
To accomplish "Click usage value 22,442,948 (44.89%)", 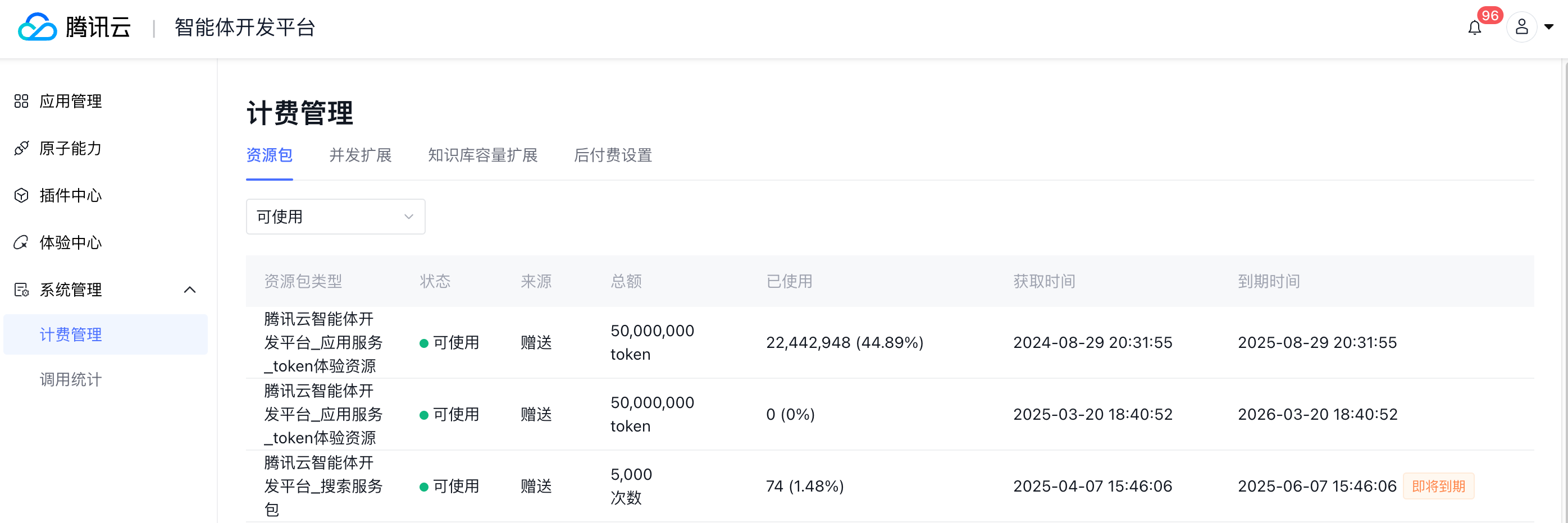I will [x=845, y=342].
